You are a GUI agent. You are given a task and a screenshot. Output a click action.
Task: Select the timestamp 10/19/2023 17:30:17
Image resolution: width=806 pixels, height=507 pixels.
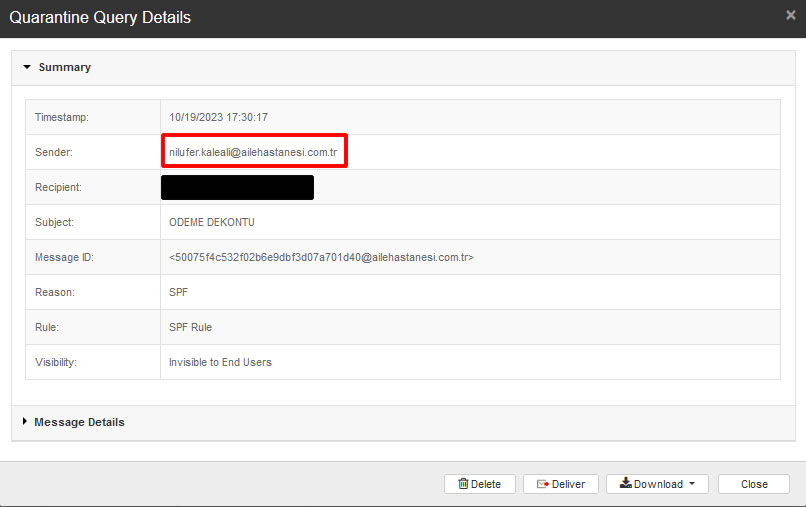[218, 117]
